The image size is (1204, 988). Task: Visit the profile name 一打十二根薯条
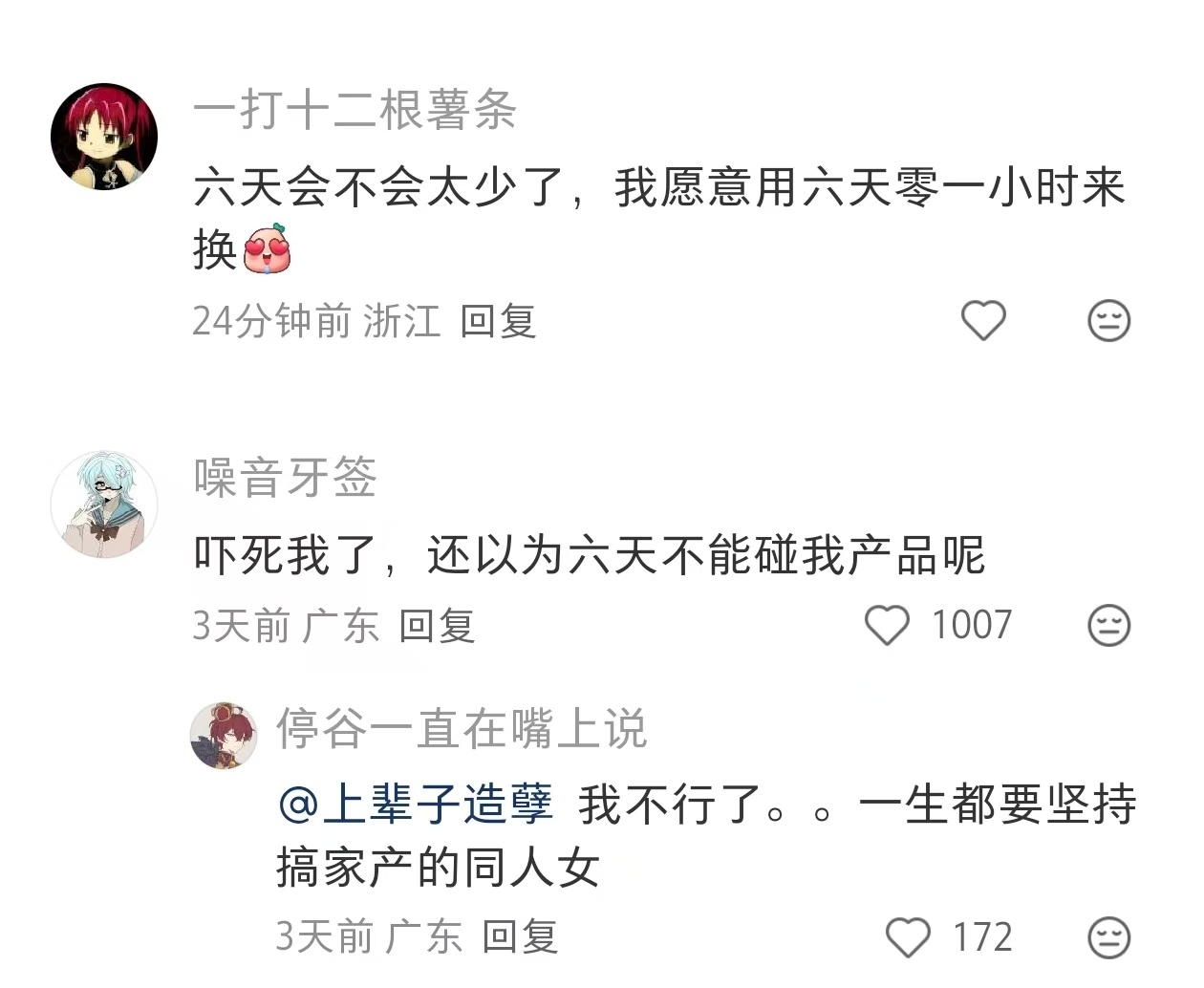[355, 110]
